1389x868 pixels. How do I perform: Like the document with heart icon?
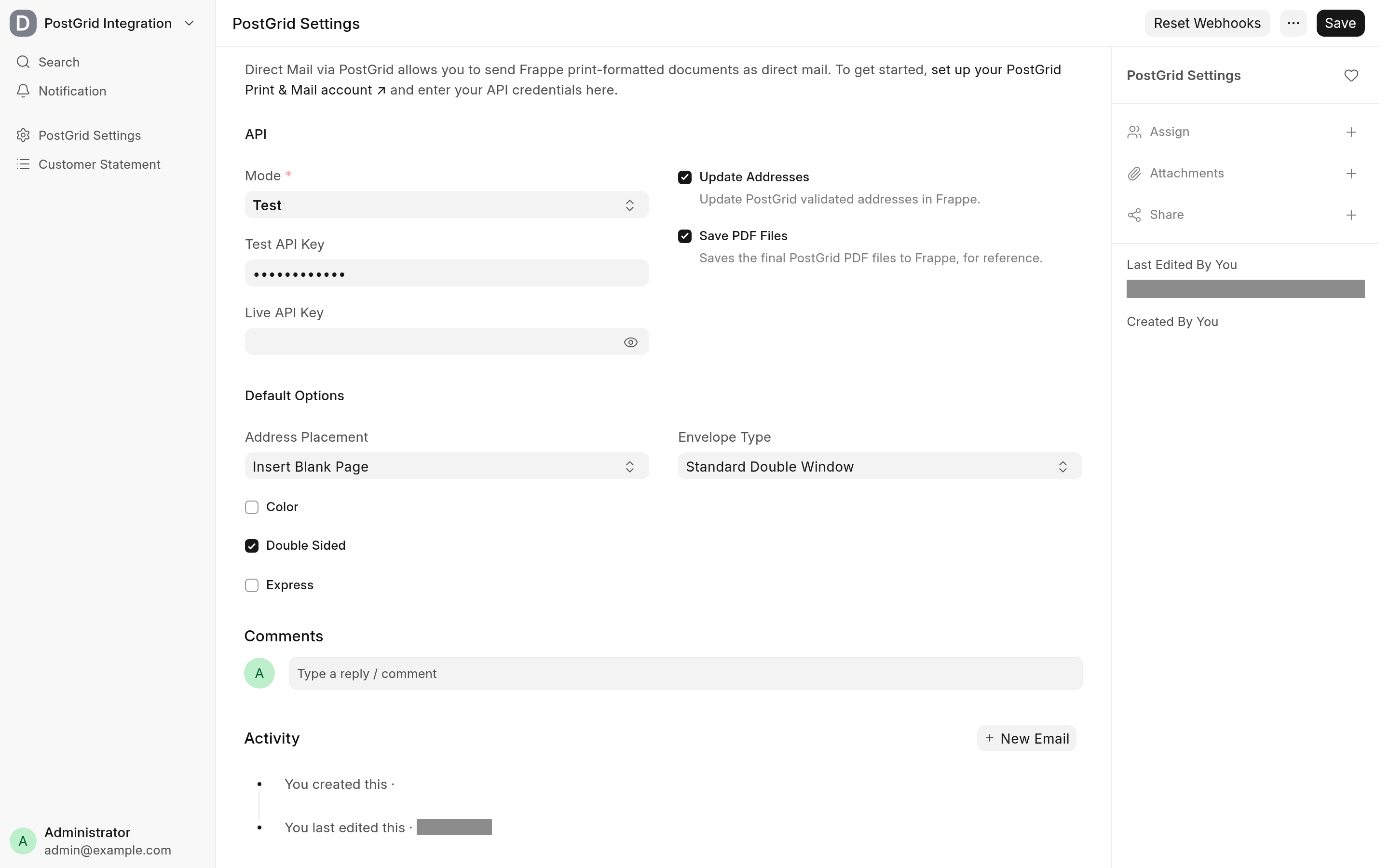point(1351,75)
